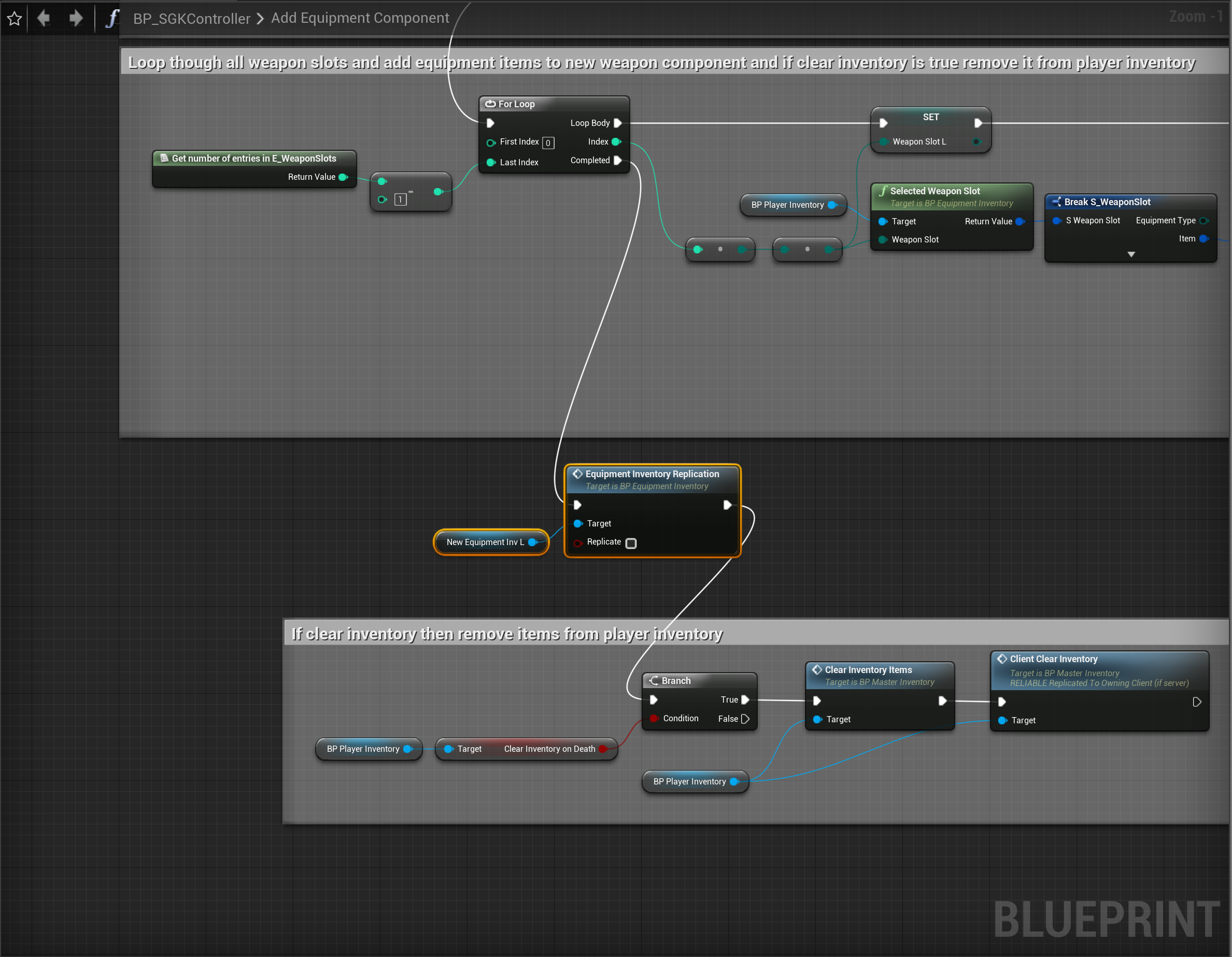Click Get number of entries node icon
Viewport: 1232px width, 957px height.
[x=164, y=159]
